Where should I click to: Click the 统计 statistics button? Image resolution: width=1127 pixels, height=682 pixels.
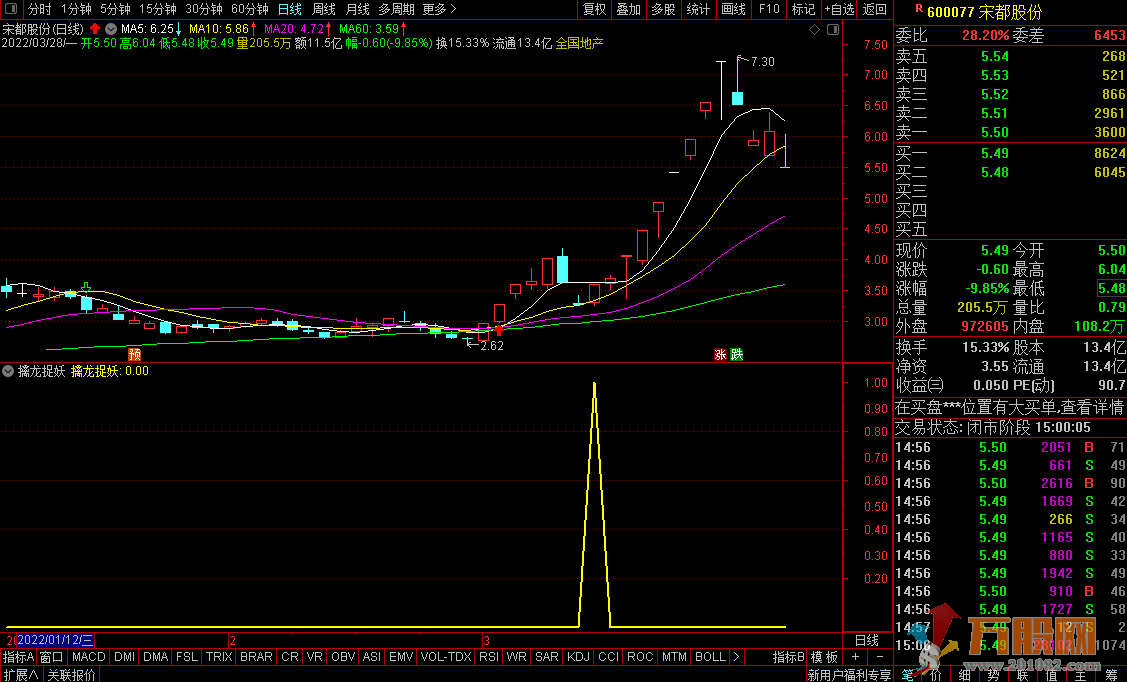698,9
